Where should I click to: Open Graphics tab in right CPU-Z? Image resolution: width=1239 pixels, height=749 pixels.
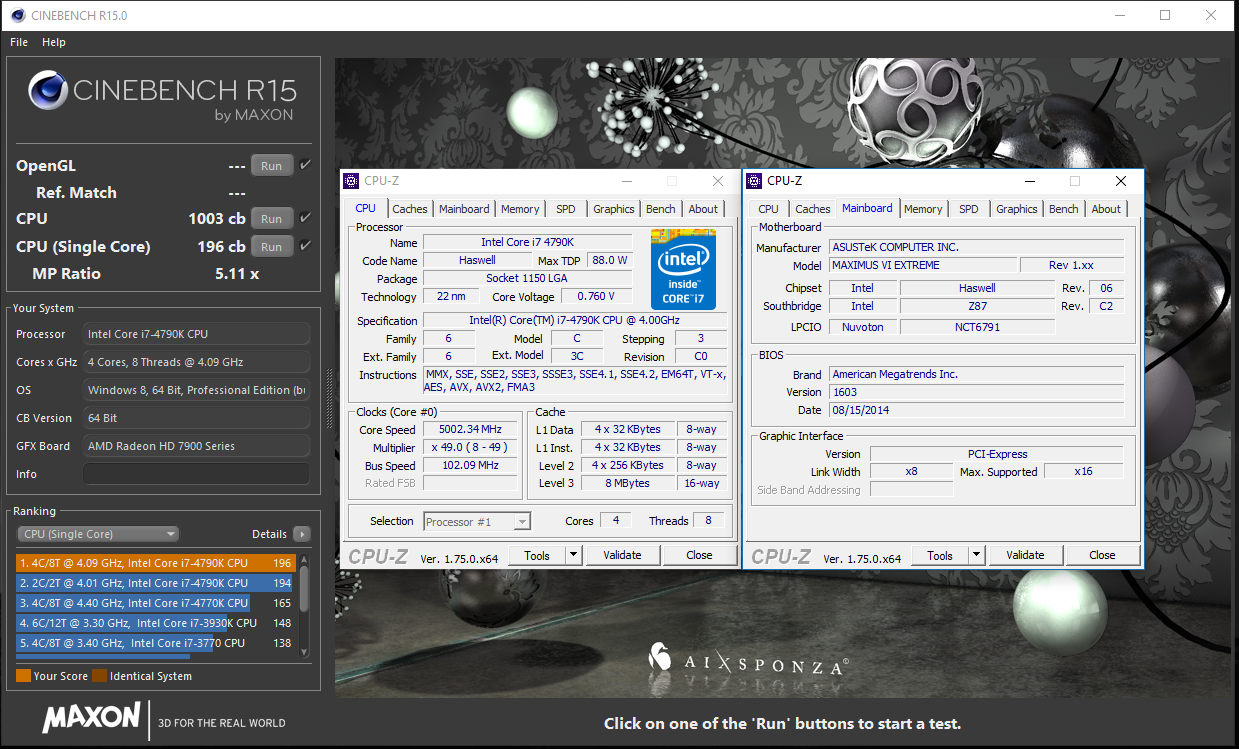click(1017, 209)
